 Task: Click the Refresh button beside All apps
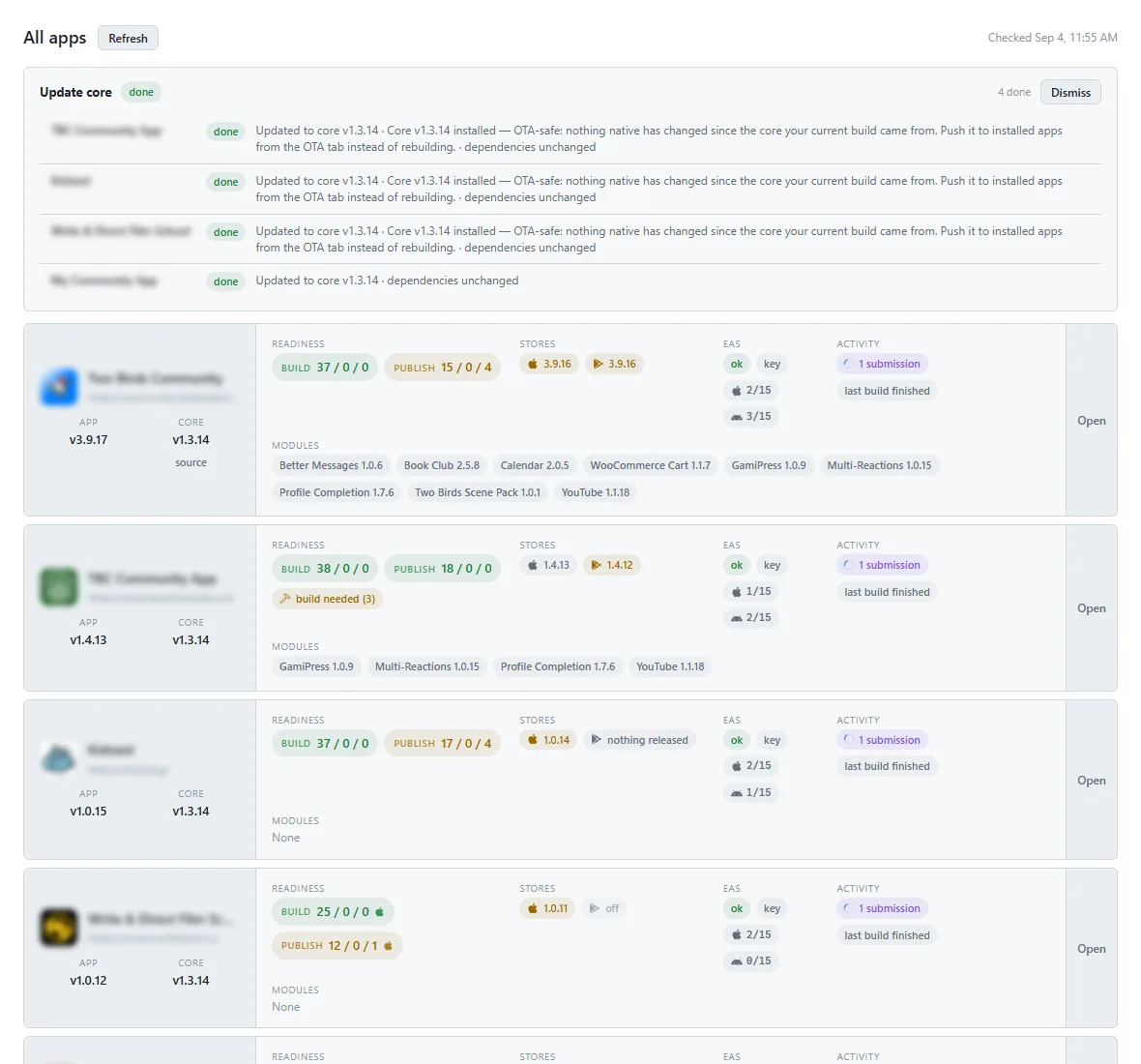(x=128, y=38)
